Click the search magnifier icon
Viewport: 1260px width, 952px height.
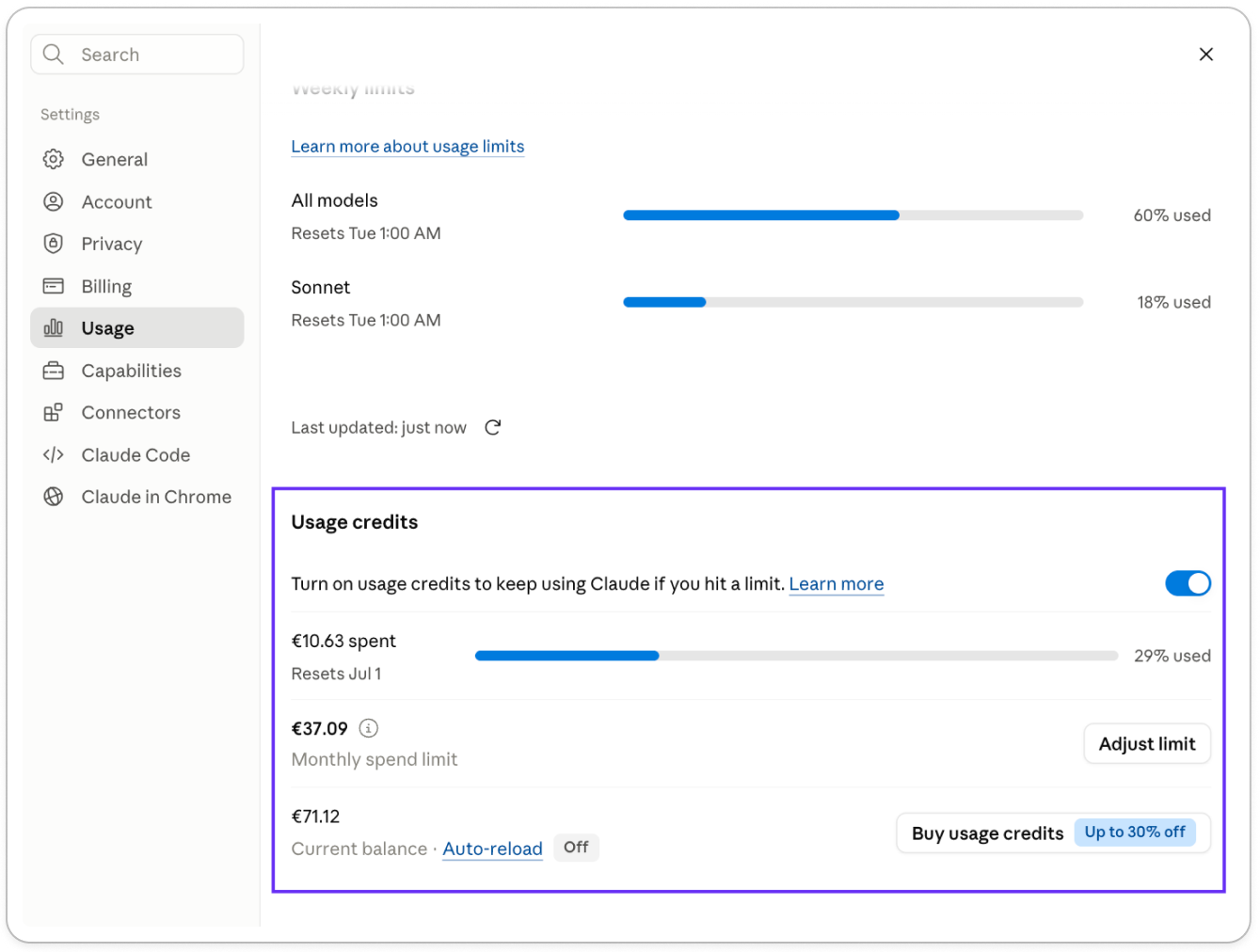[x=54, y=55]
